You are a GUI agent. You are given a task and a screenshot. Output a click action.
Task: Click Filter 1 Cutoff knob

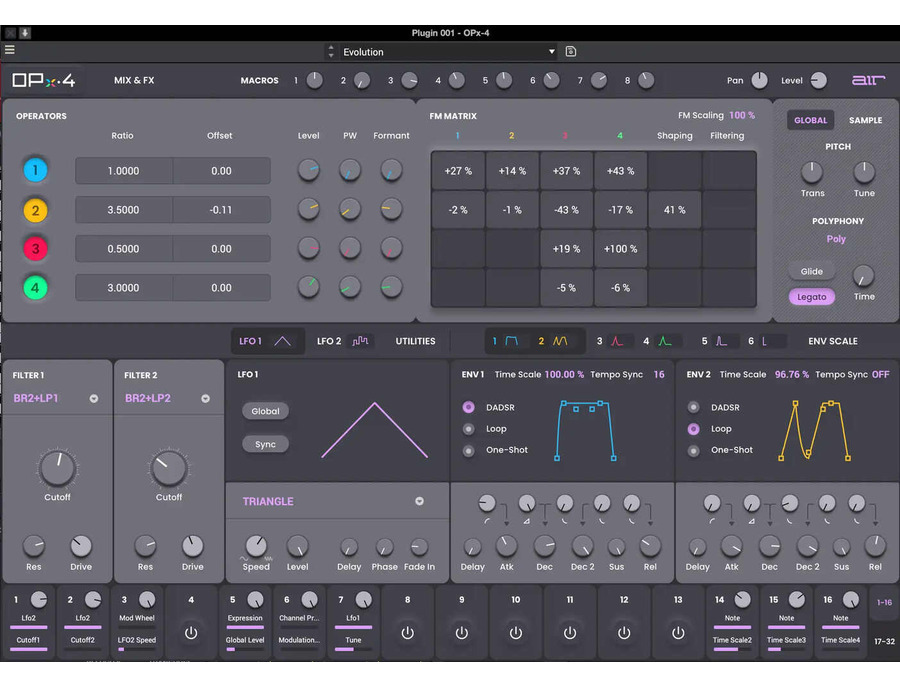57,468
